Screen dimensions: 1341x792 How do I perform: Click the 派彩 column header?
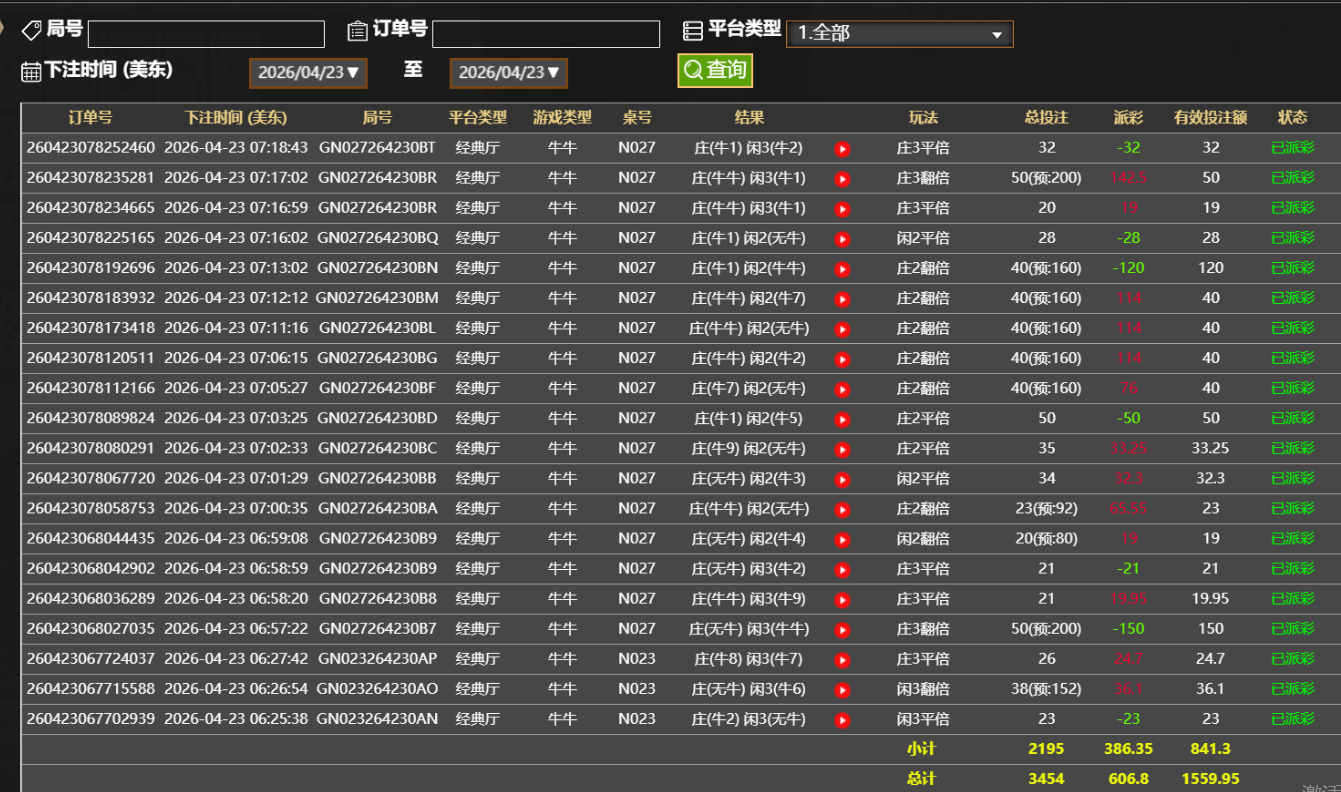pyautogui.click(x=1128, y=118)
